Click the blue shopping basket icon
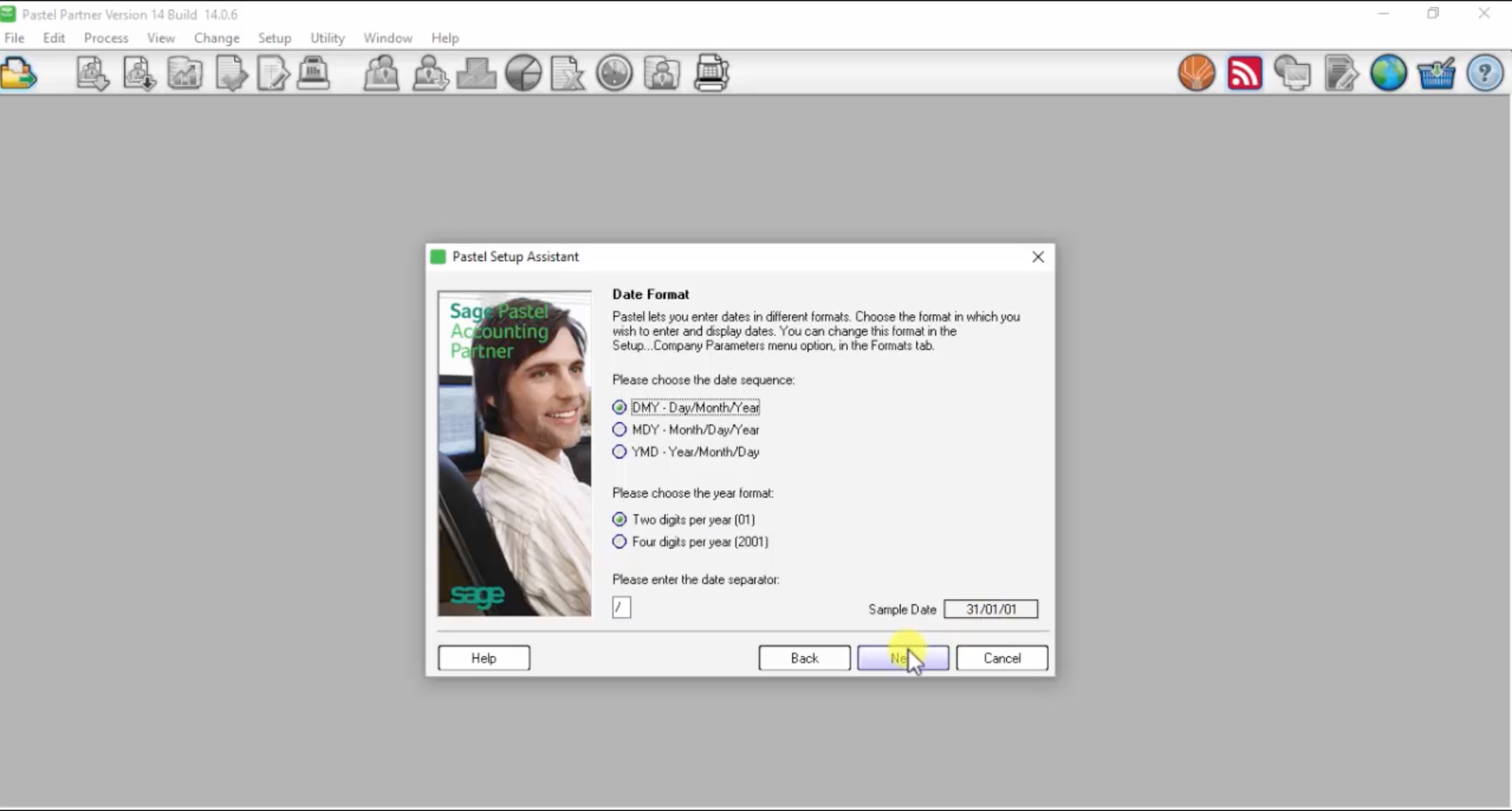 [1436, 73]
